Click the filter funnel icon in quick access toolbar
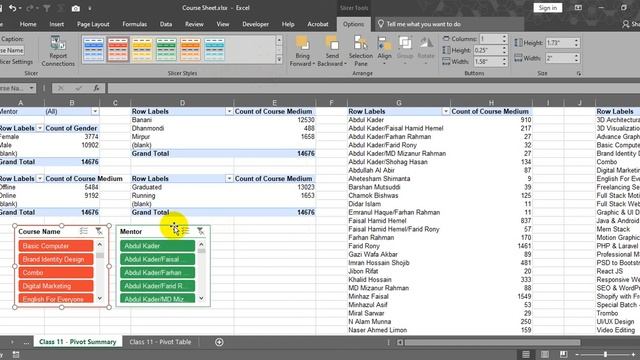 (x=47, y=8)
